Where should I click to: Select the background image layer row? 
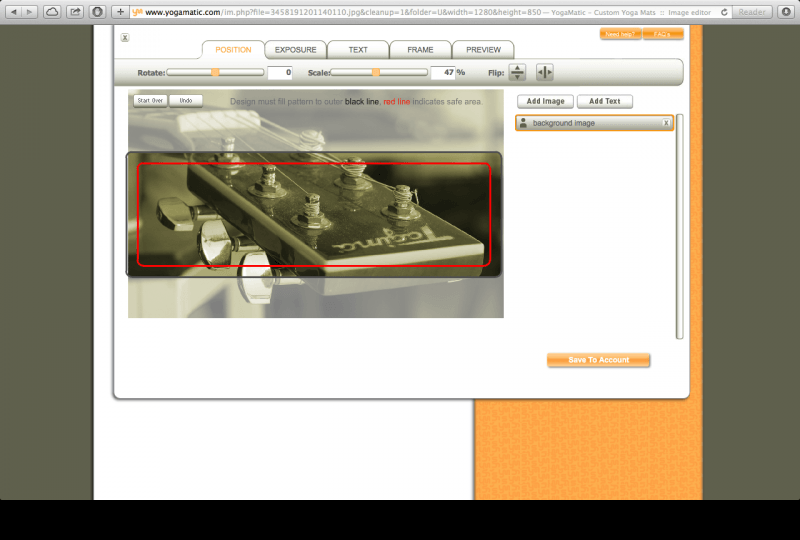(594, 123)
